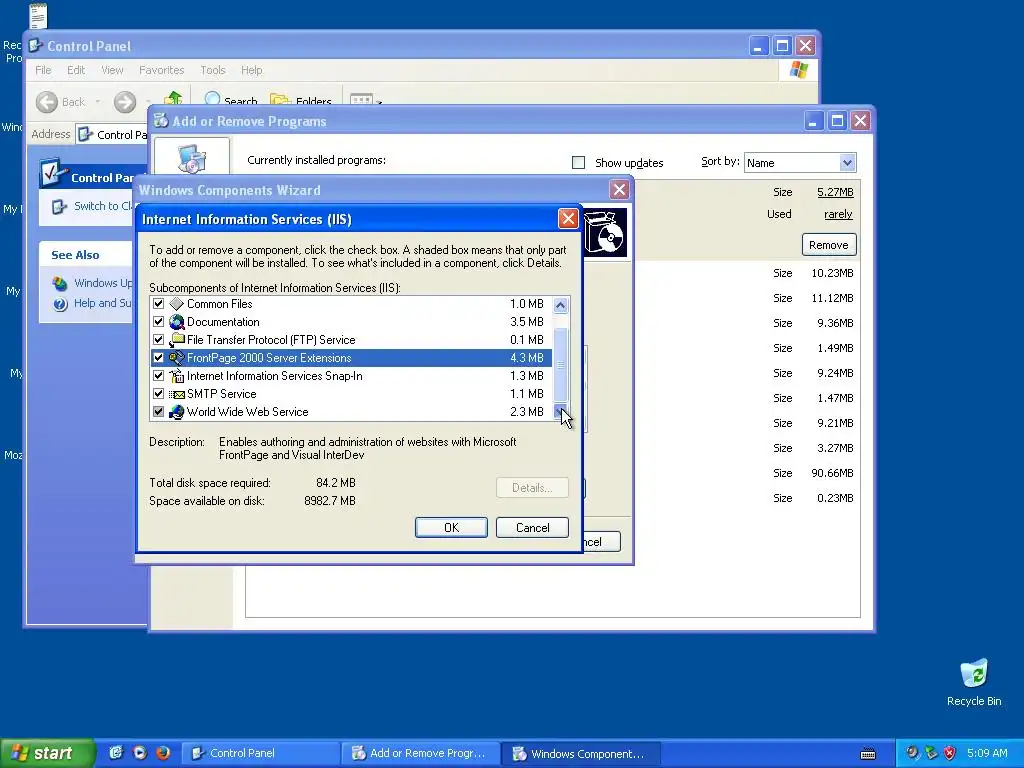Click scroll up arrow in subcomponents list
Image resolution: width=1024 pixels, height=768 pixels.
(560, 305)
